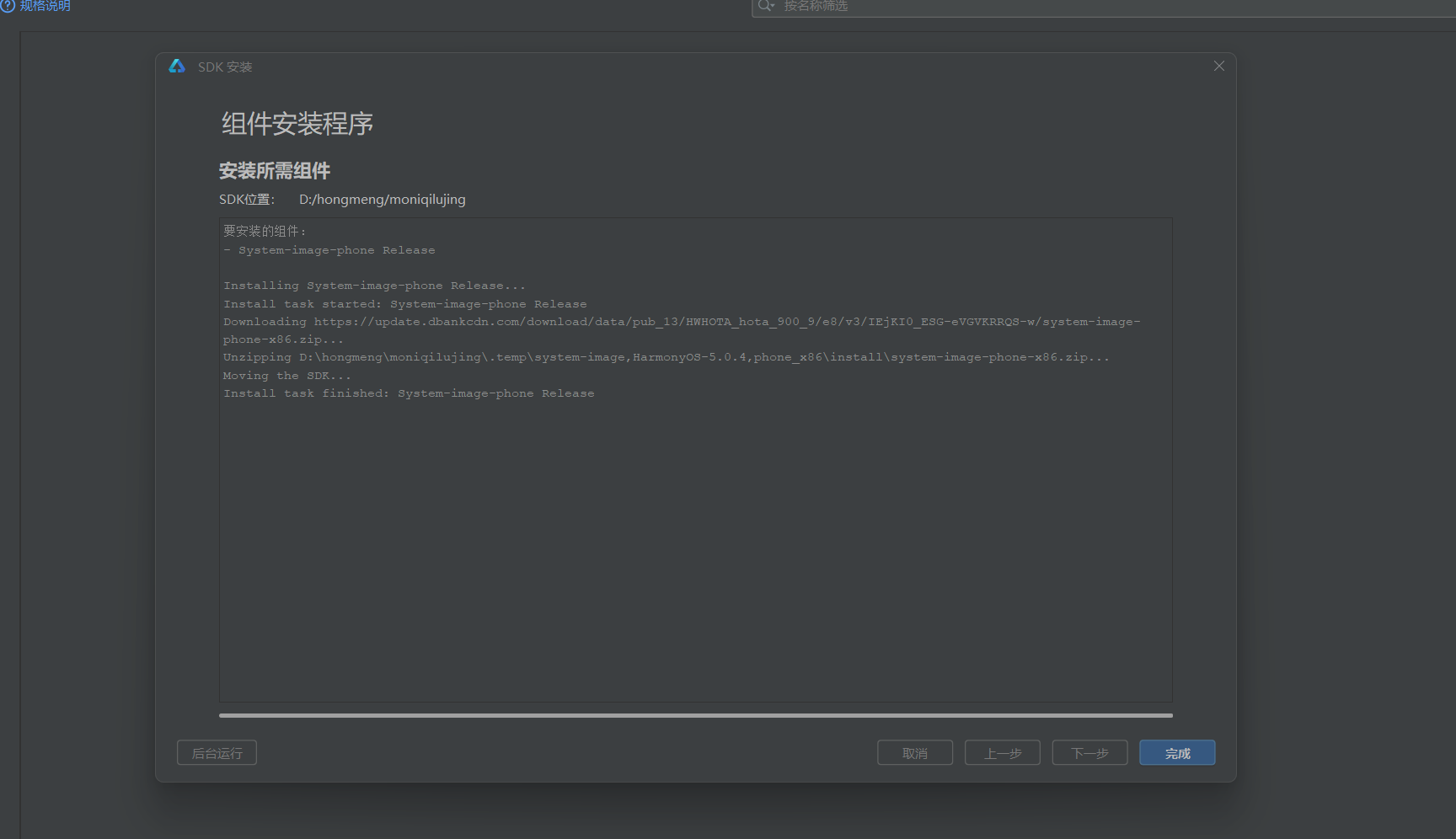
Task: Focus the 按名称筛选 filter input field
Action: tap(1104, 7)
